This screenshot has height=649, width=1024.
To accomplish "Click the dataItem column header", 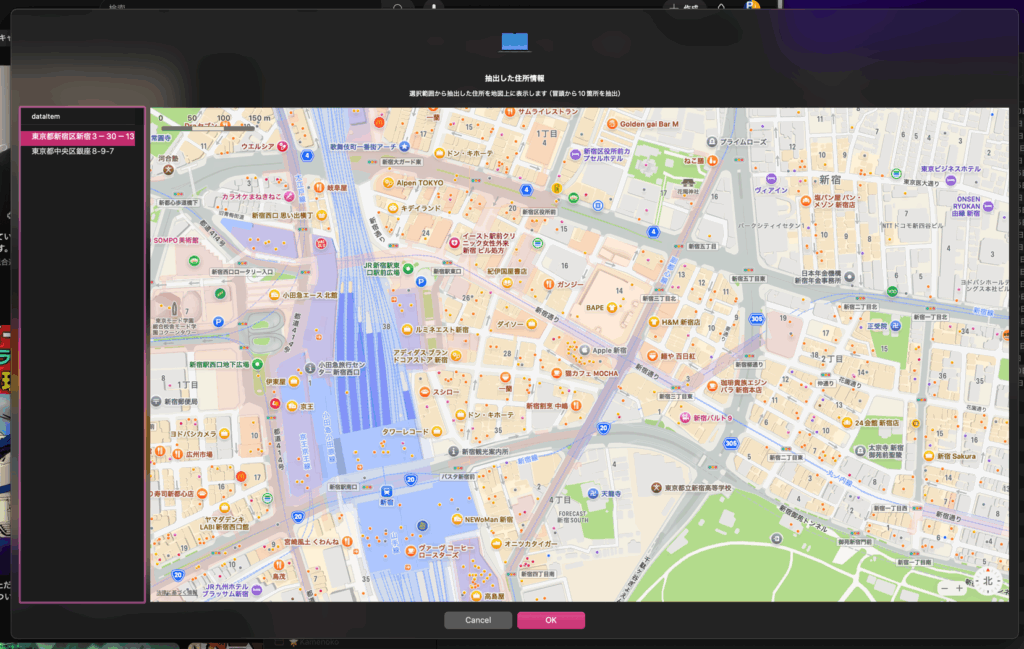I will [x=47, y=117].
